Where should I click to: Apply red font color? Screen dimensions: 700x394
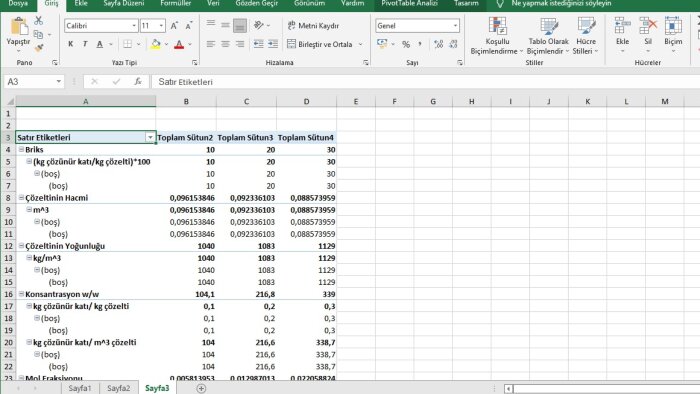point(179,44)
